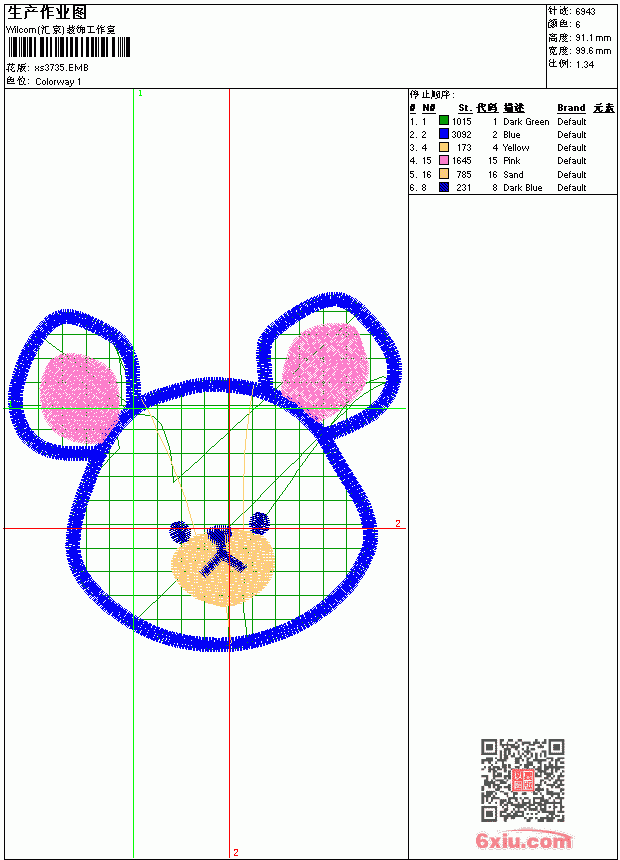
Task: Click the green marker number 1 at top
Action: [x=140, y=94]
